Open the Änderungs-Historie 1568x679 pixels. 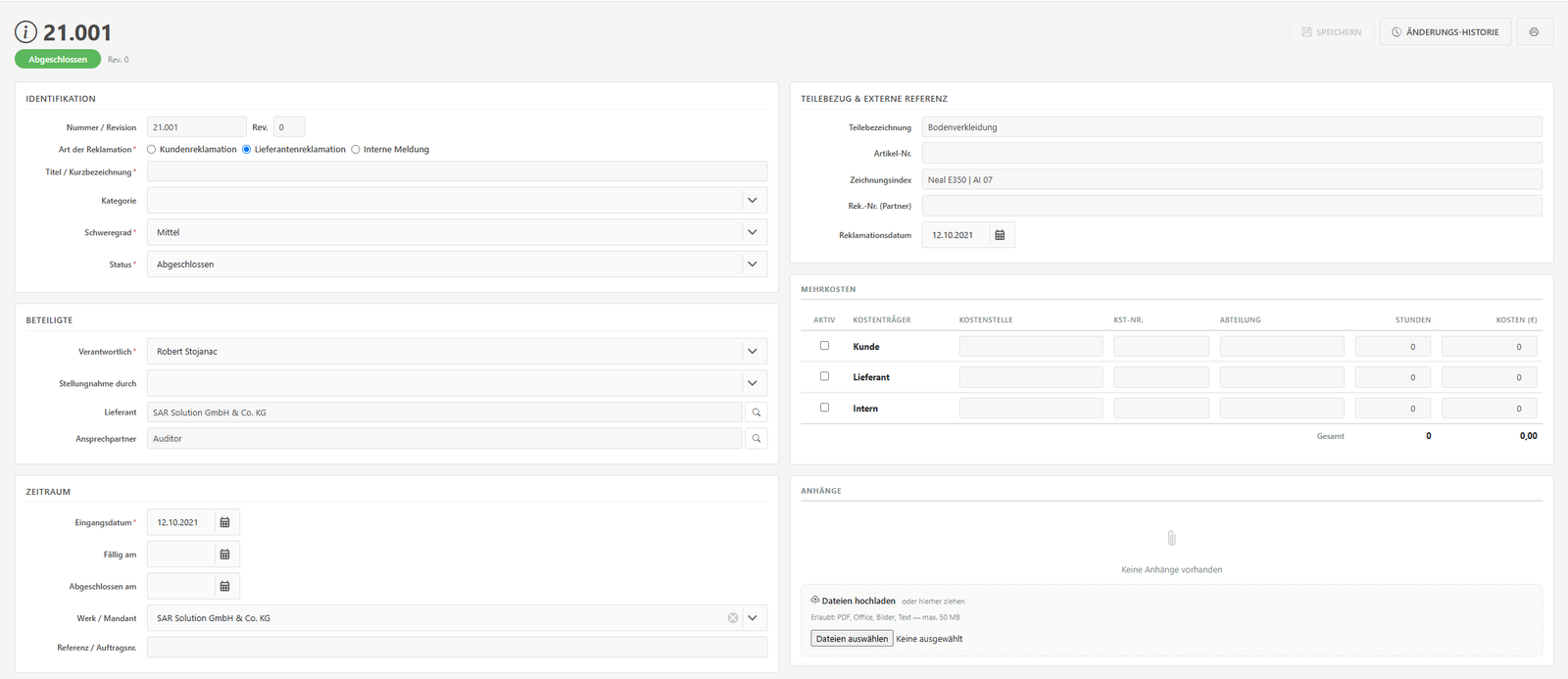(1445, 32)
